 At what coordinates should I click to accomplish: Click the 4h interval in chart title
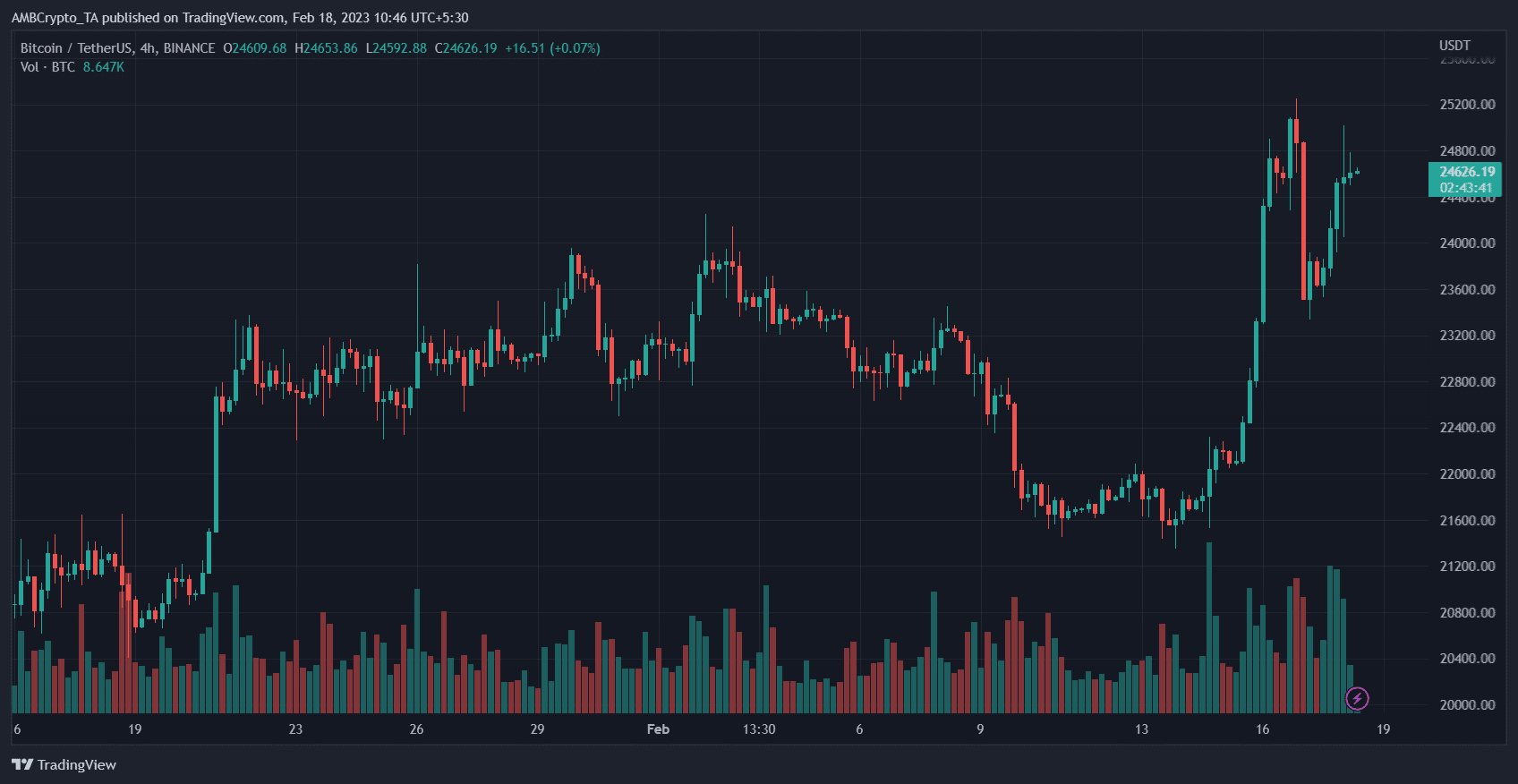(147, 48)
